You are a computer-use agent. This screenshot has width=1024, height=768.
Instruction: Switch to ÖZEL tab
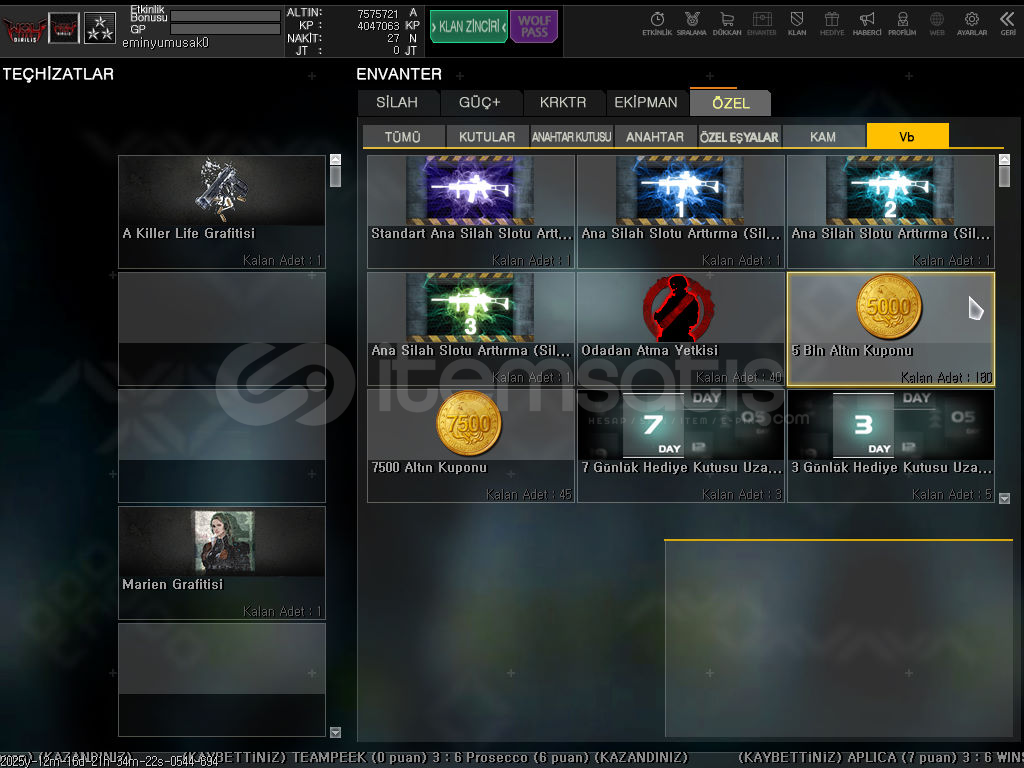pyautogui.click(x=730, y=103)
